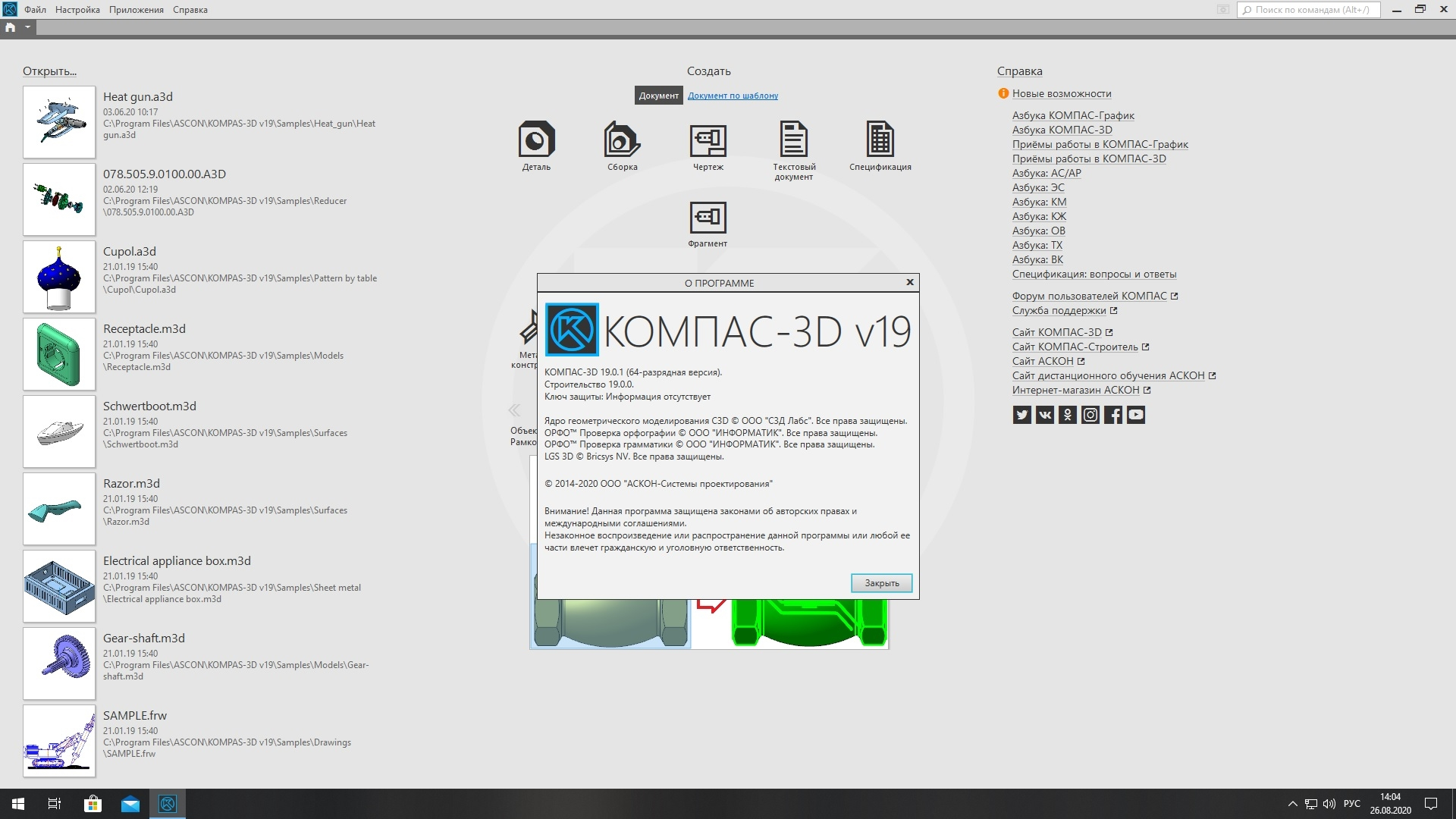Open the Receptacle.m3d thumbnail
The image size is (1456, 819).
click(x=59, y=354)
